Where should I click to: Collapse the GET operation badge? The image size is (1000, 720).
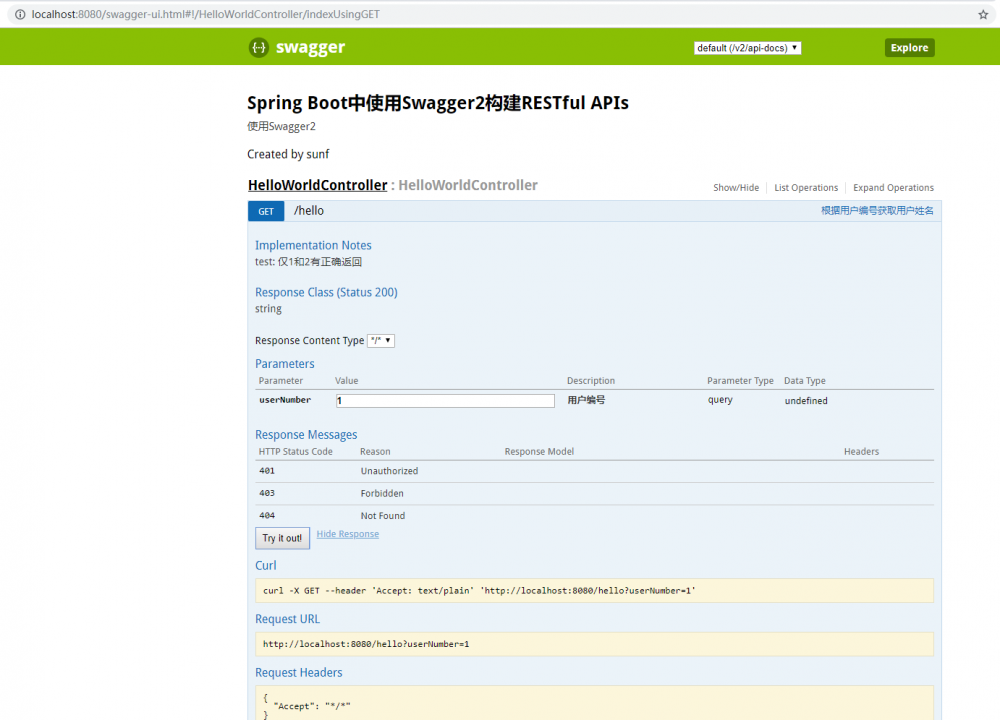[266, 212]
